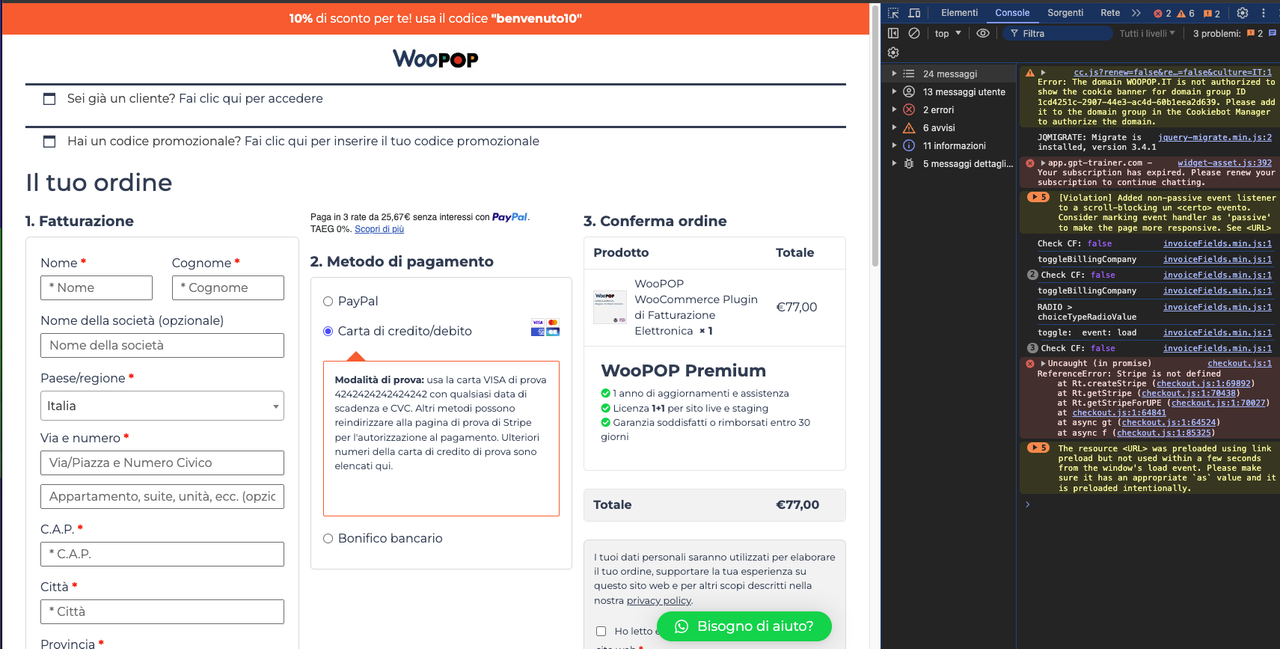Click the Cognome input field

(x=228, y=288)
